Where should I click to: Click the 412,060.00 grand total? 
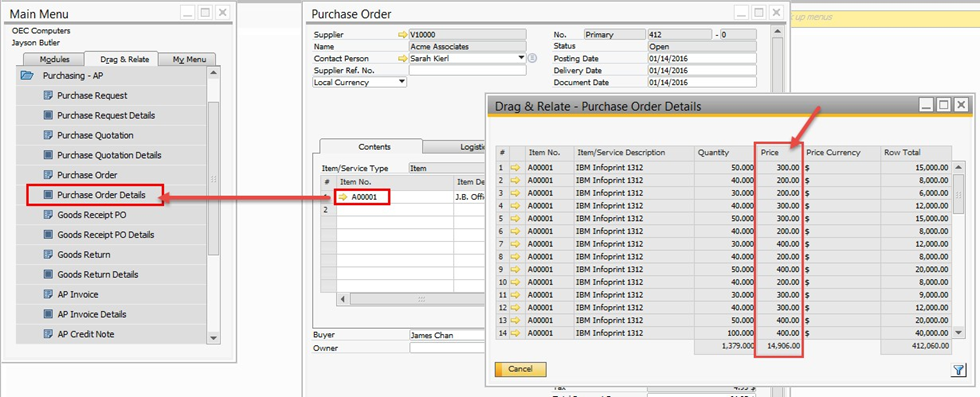pyautogui.click(x=916, y=345)
